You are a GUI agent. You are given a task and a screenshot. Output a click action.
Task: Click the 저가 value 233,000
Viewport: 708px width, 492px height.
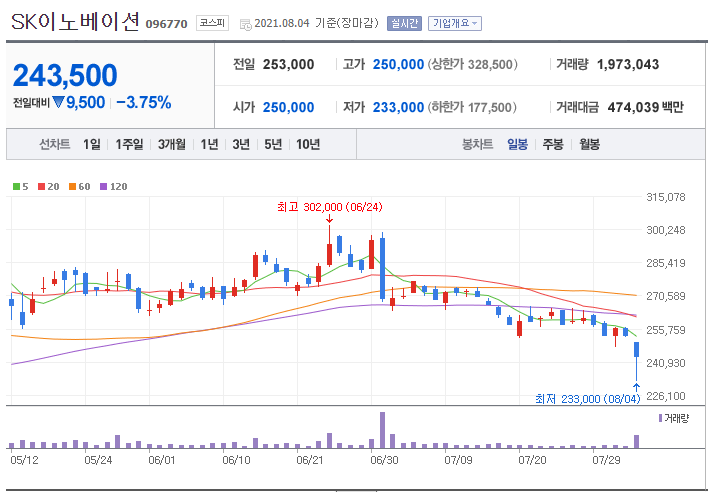point(398,107)
